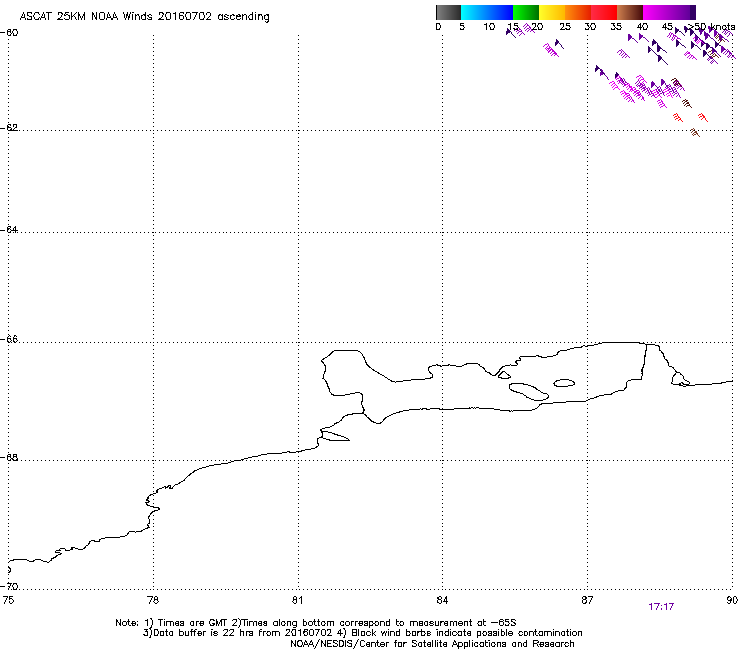Click the cyan-blue 5-15 knots legend swatch
The height and width of the screenshot is (650, 740).
(x=487, y=12)
